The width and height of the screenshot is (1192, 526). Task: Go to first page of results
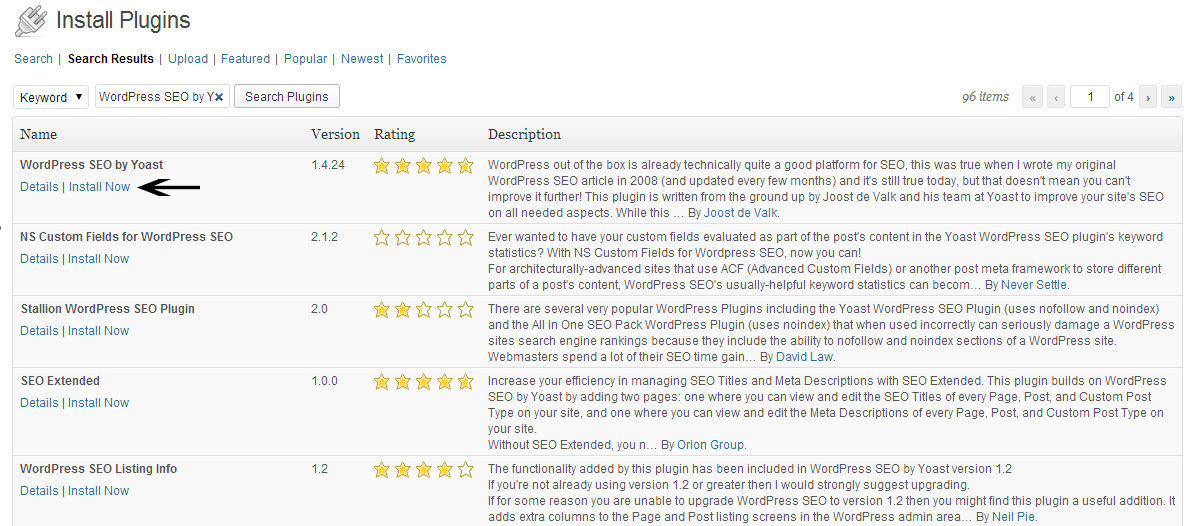pos(1032,97)
